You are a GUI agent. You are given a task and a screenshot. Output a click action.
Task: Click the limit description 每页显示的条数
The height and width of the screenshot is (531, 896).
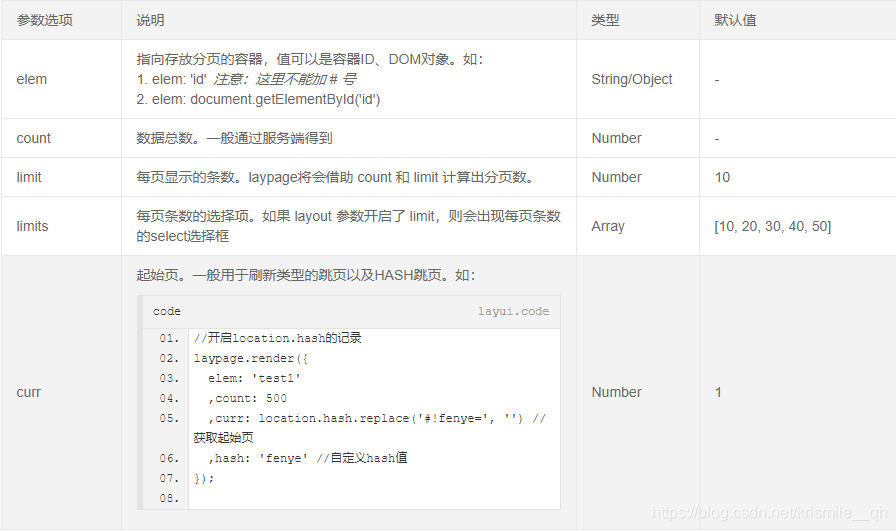point(336,177)
